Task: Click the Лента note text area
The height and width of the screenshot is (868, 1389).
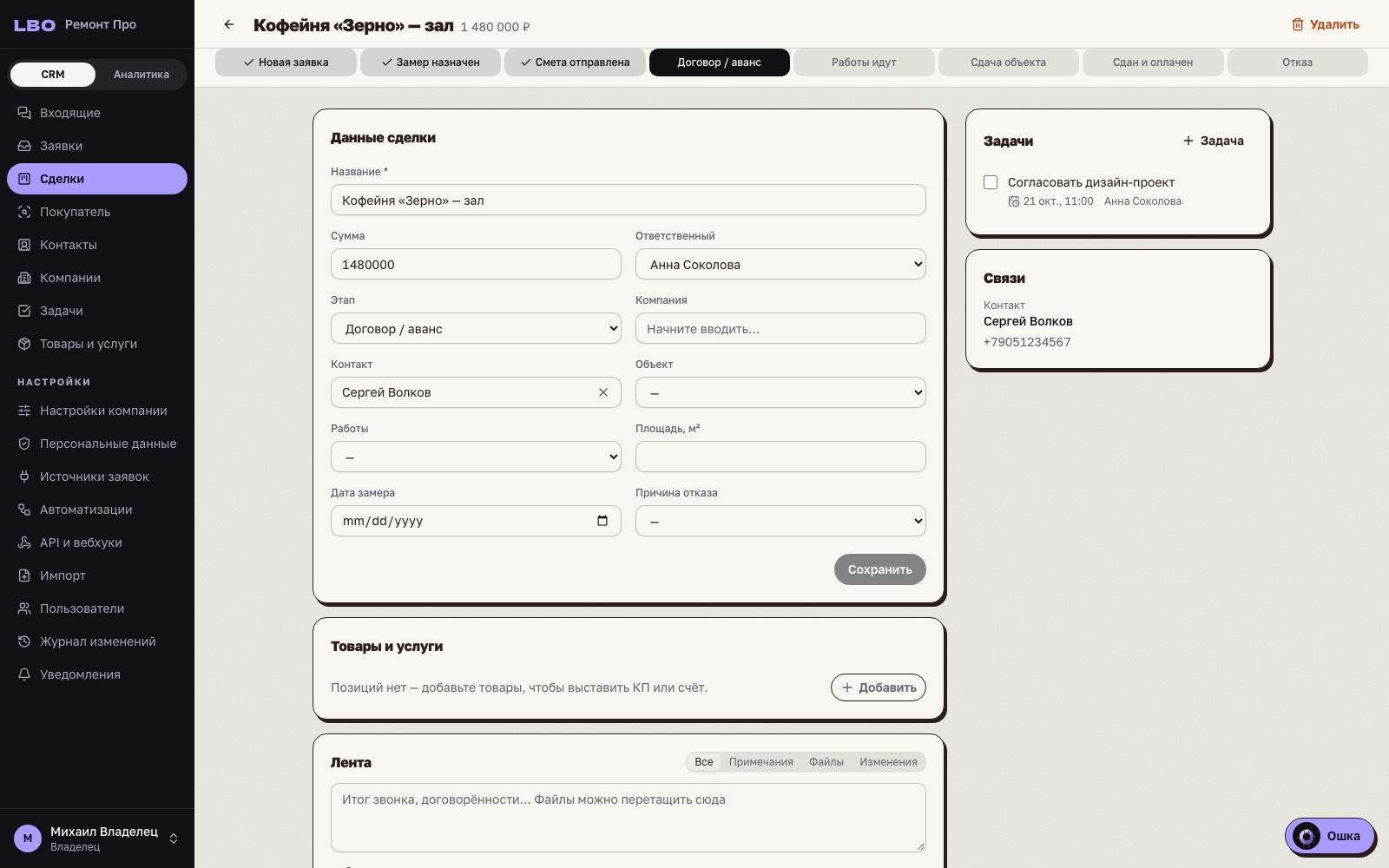Action: click(629, 818)
